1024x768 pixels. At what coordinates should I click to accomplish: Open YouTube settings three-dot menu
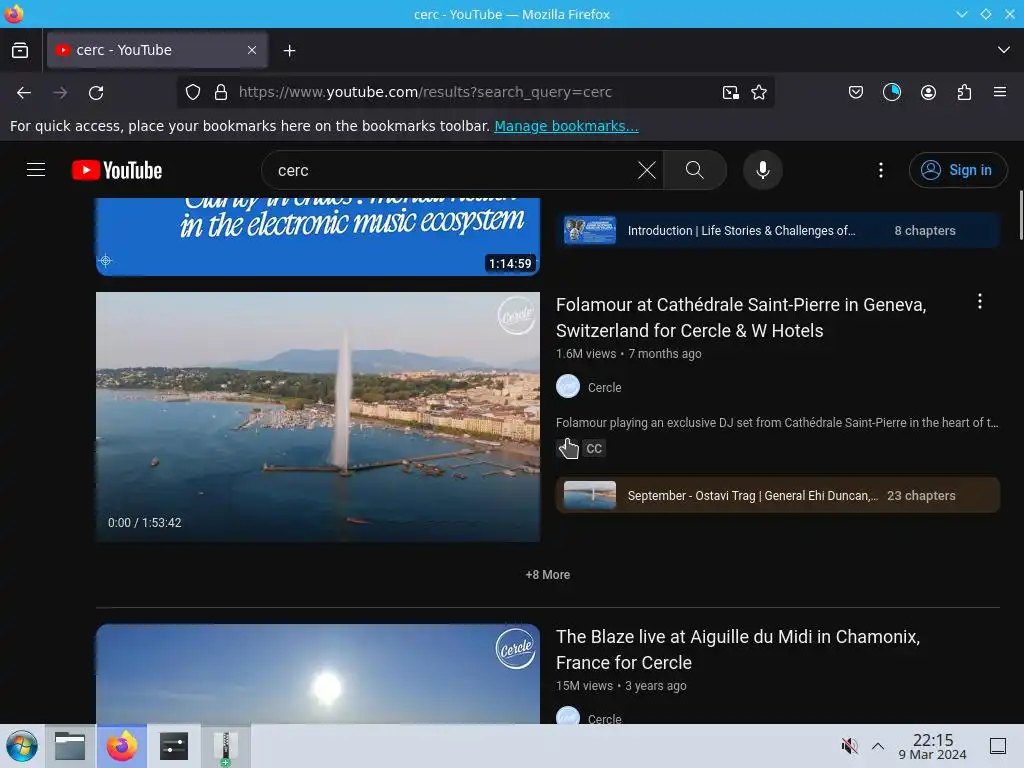[x=880, y=170]
